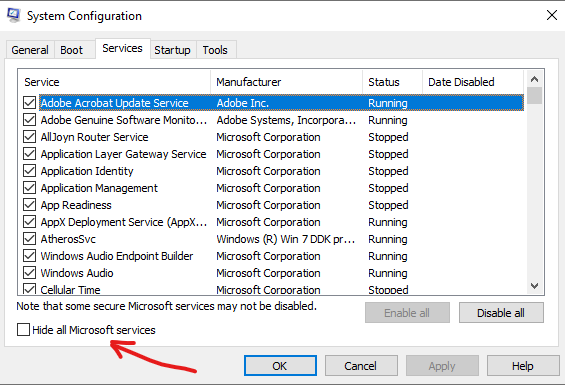This screenshot has width=565, height=385.
Task: Click the services list scrollbar thumb
Action: tap(534, 96)
